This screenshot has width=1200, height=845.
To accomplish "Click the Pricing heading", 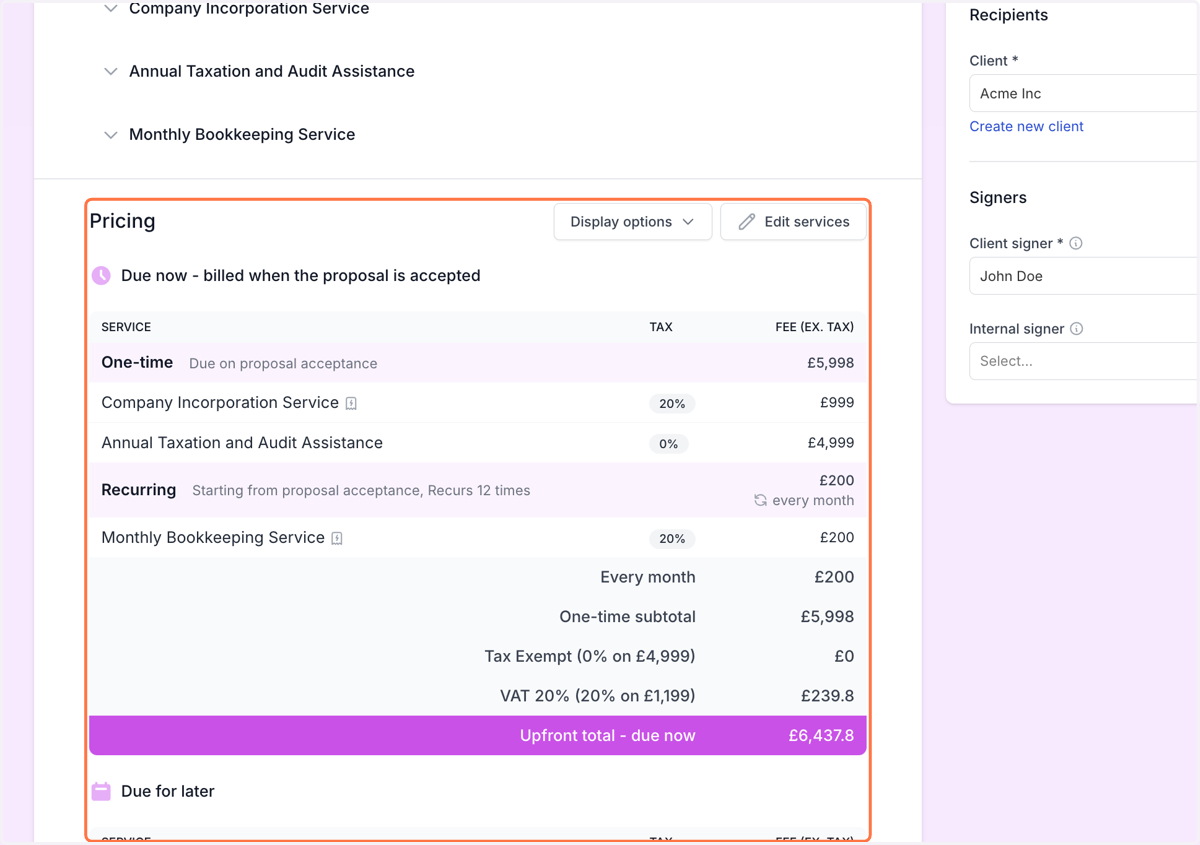I will pyautogui.click(x=122, y=222).
